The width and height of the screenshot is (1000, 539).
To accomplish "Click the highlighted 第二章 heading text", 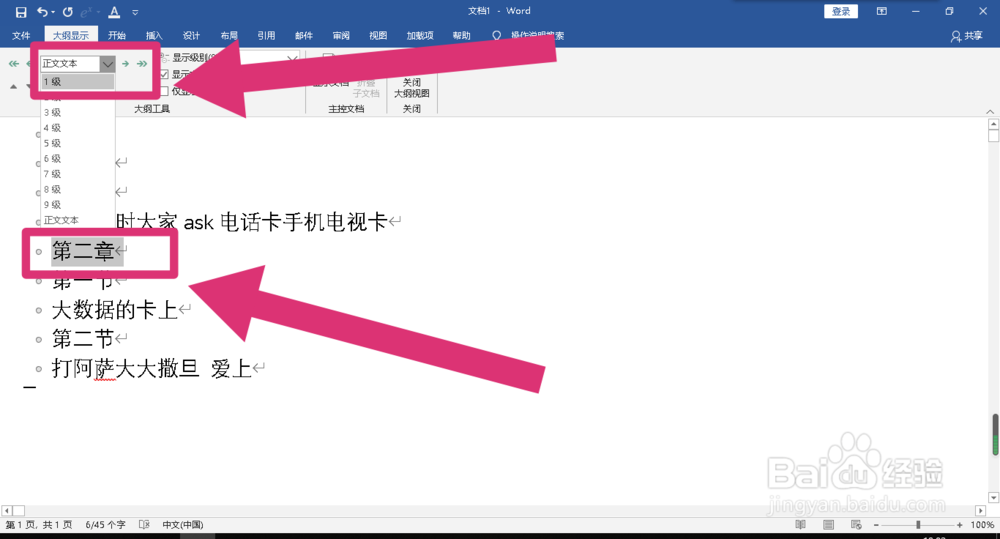I will 83,251.
